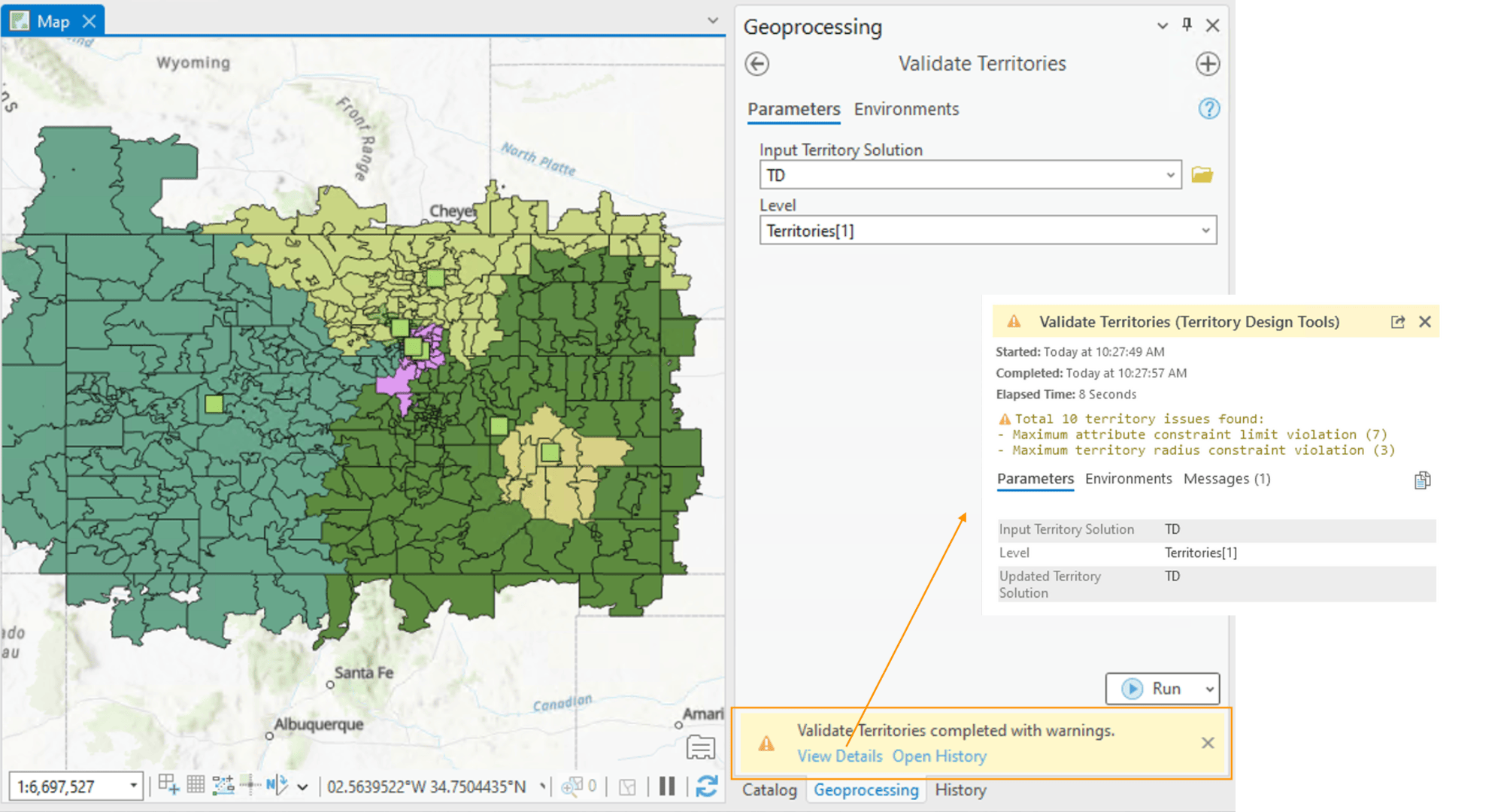Refresh the map view
Viewport: 1504px width, 812px height.
click(706, 786)
